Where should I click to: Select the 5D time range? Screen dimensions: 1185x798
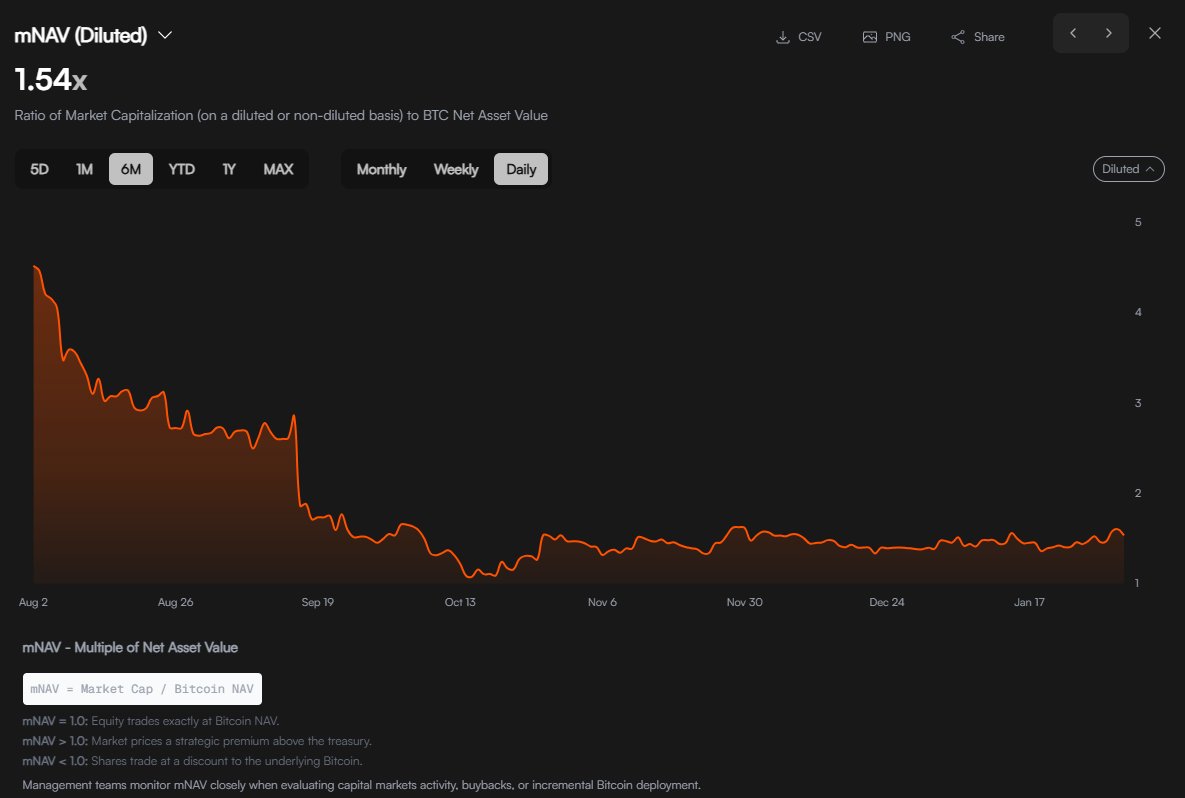pyautogui.click(x=39, y=169)
